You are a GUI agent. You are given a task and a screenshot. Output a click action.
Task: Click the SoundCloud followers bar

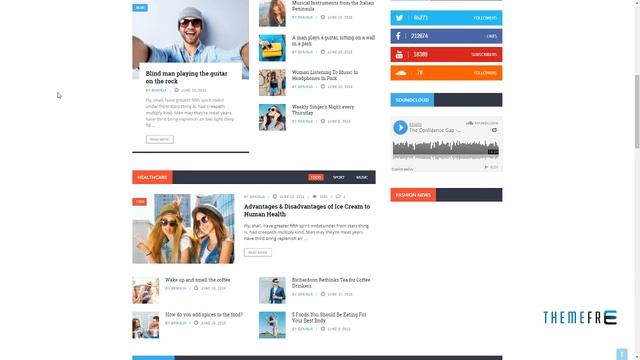[x=447, y=73]
